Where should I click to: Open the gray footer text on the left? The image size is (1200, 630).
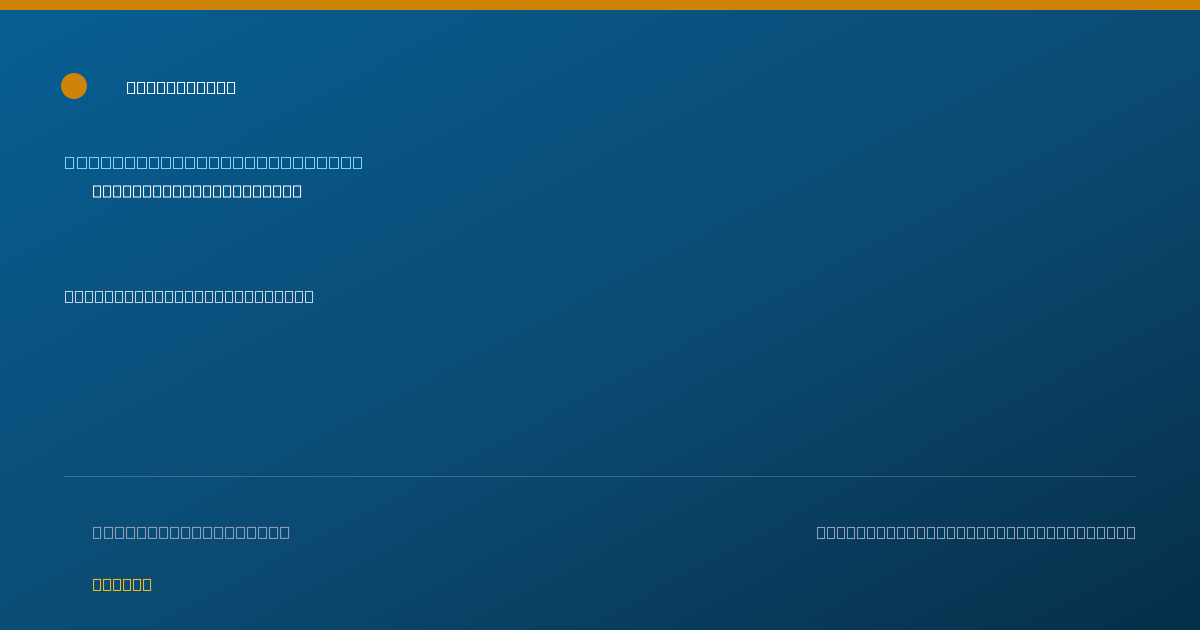click(191, 533)
